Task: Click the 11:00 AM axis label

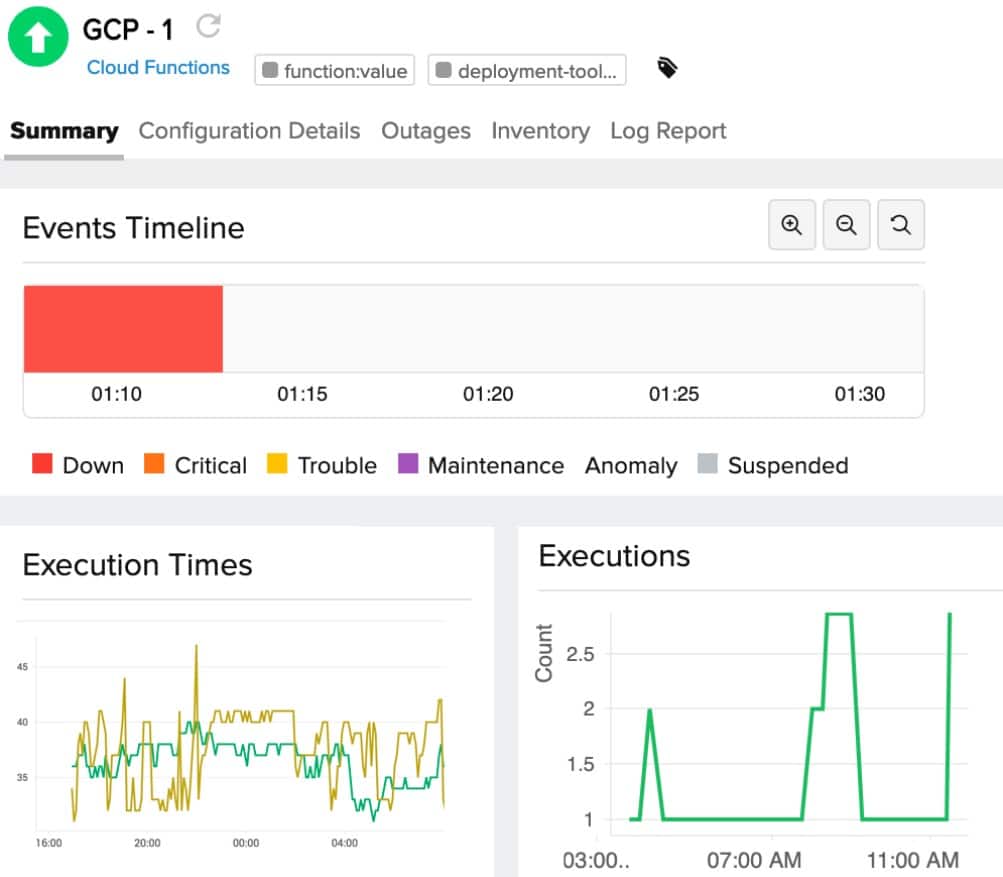Action: pos(913,860)
